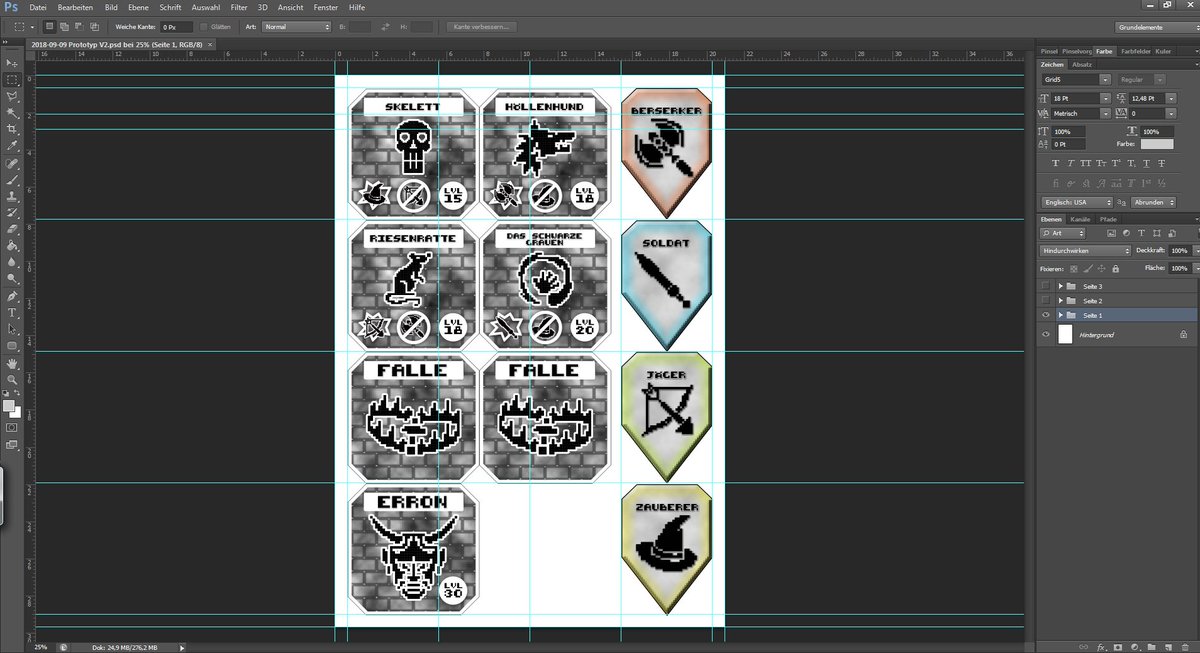Select the Path Selection tool
Viewport: 1200px width, 653px height.
point(13,328)
